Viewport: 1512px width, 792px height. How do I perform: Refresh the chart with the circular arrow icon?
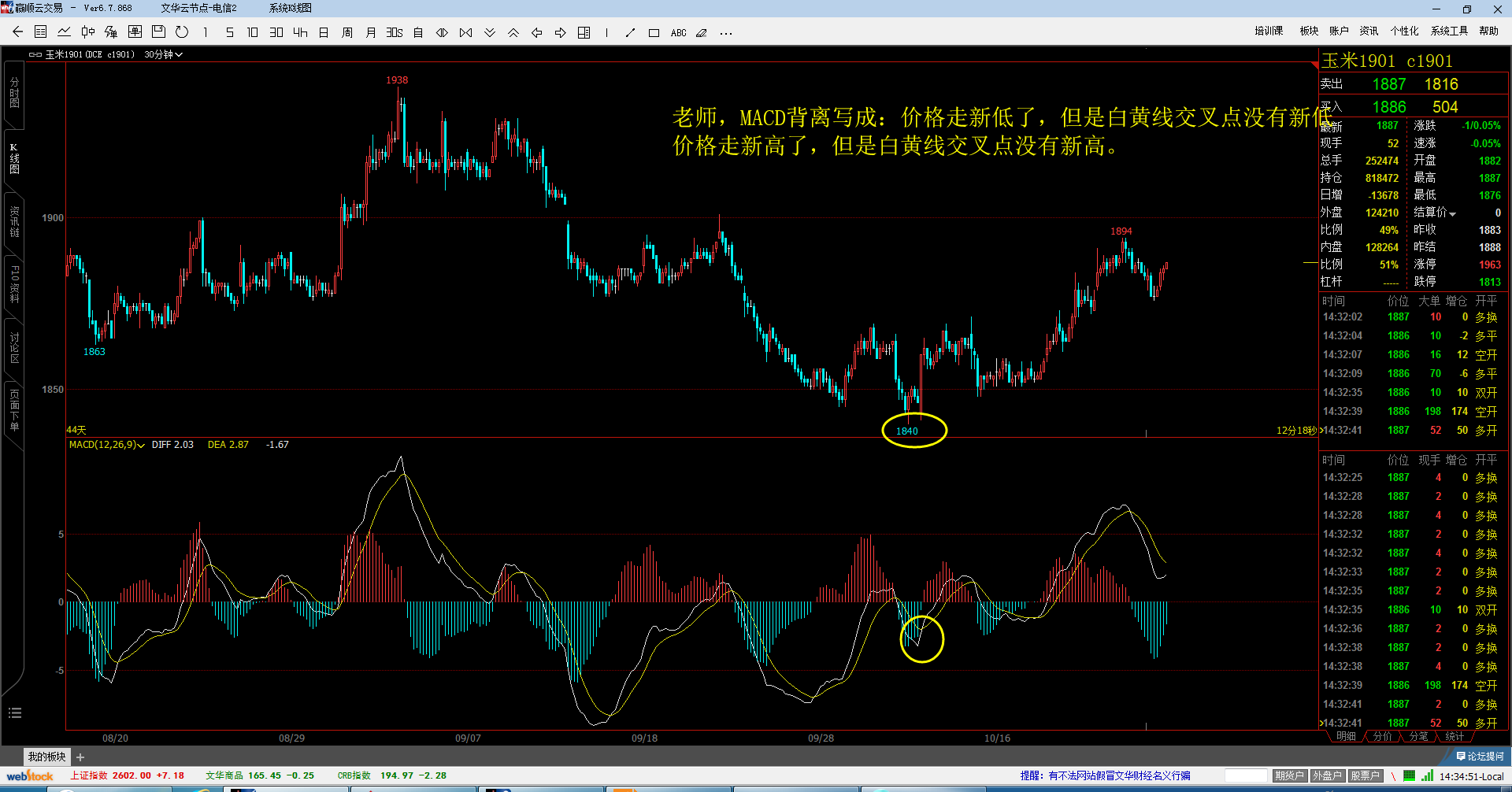[x=182, y=32]
